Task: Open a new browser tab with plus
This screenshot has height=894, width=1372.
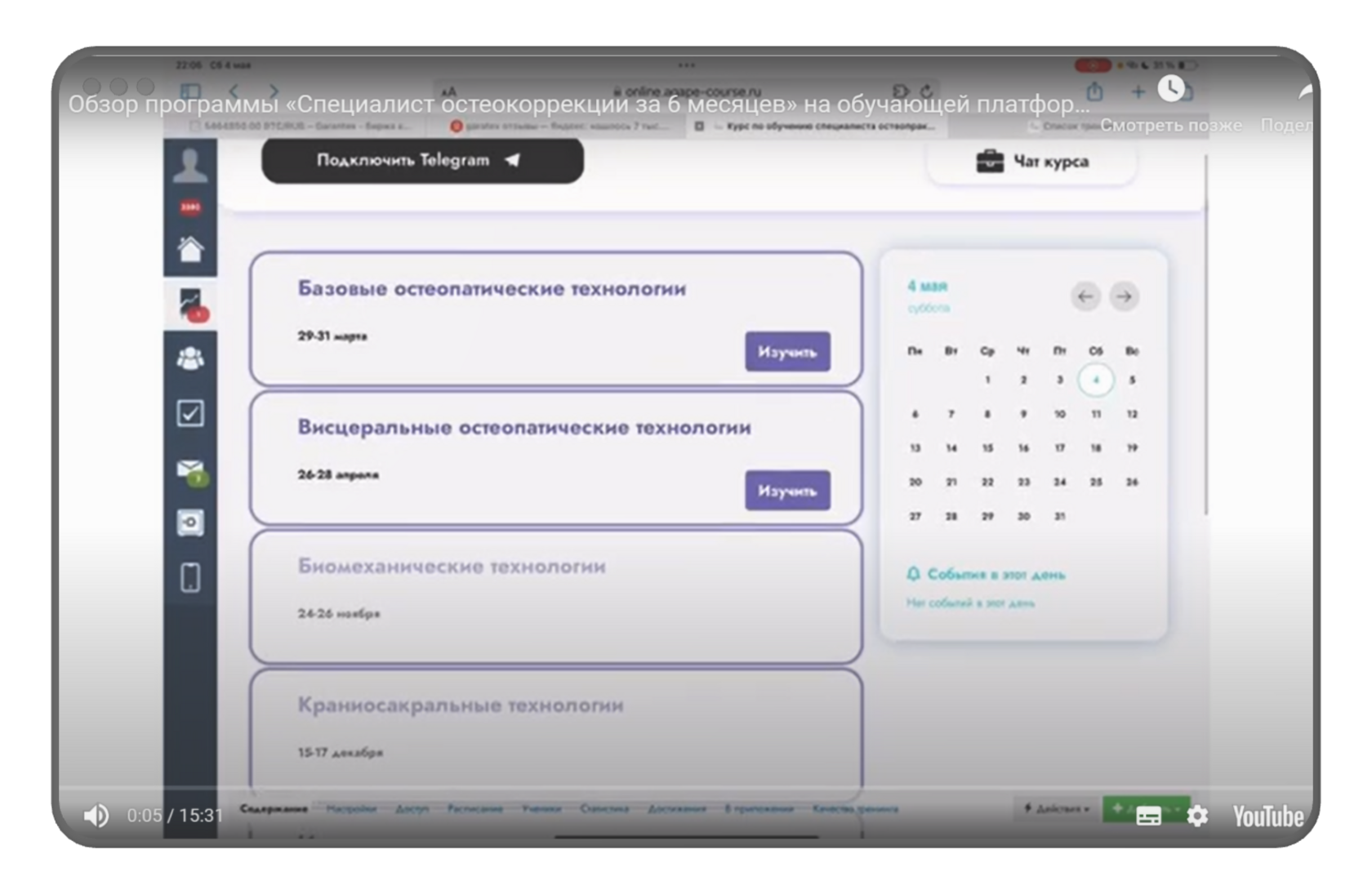Action: 1137,91
